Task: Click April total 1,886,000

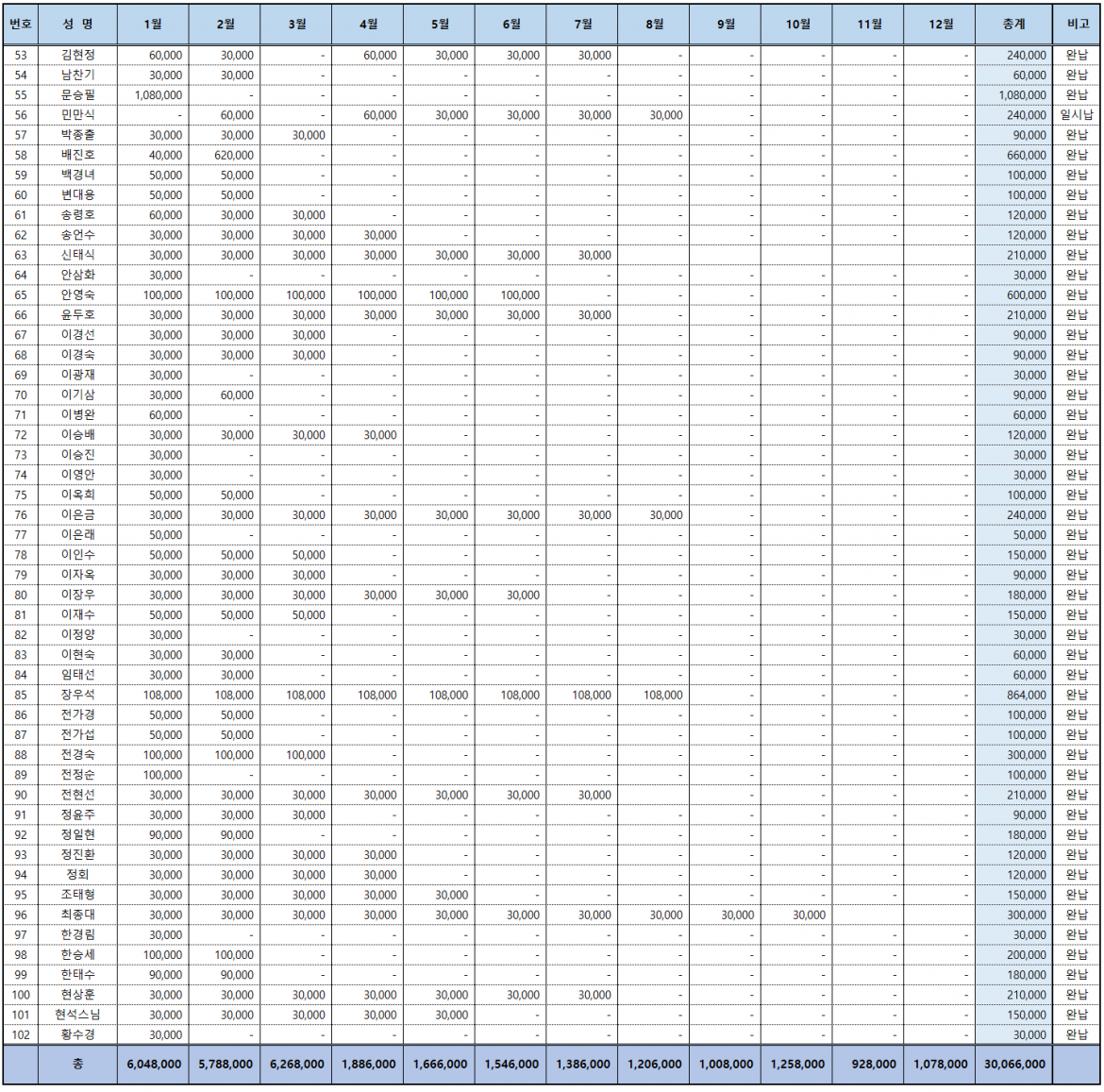Action: [368, 1065]
